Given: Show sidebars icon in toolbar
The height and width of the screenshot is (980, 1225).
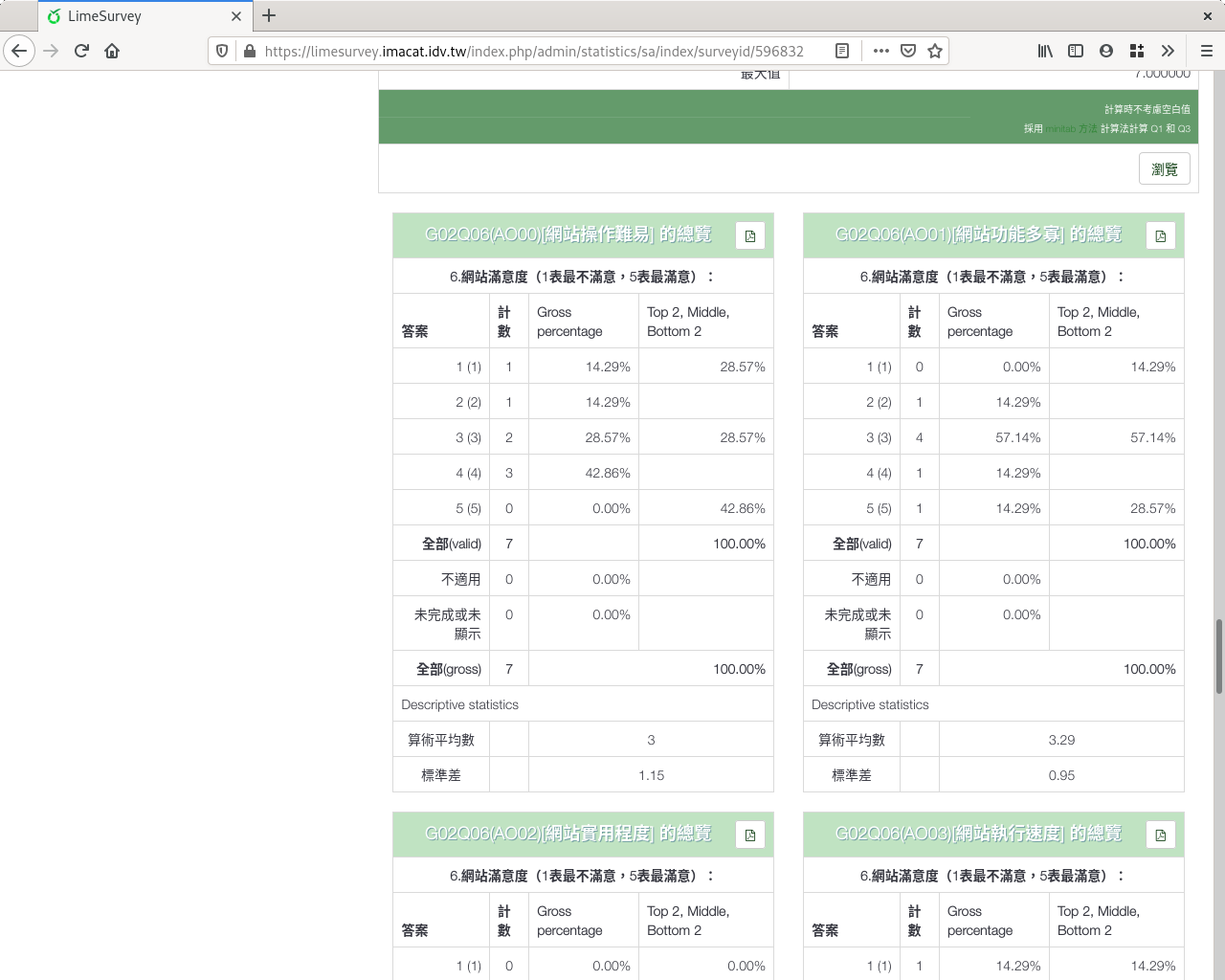Looking at the screenshot, I should click(x=1076, y=51).
